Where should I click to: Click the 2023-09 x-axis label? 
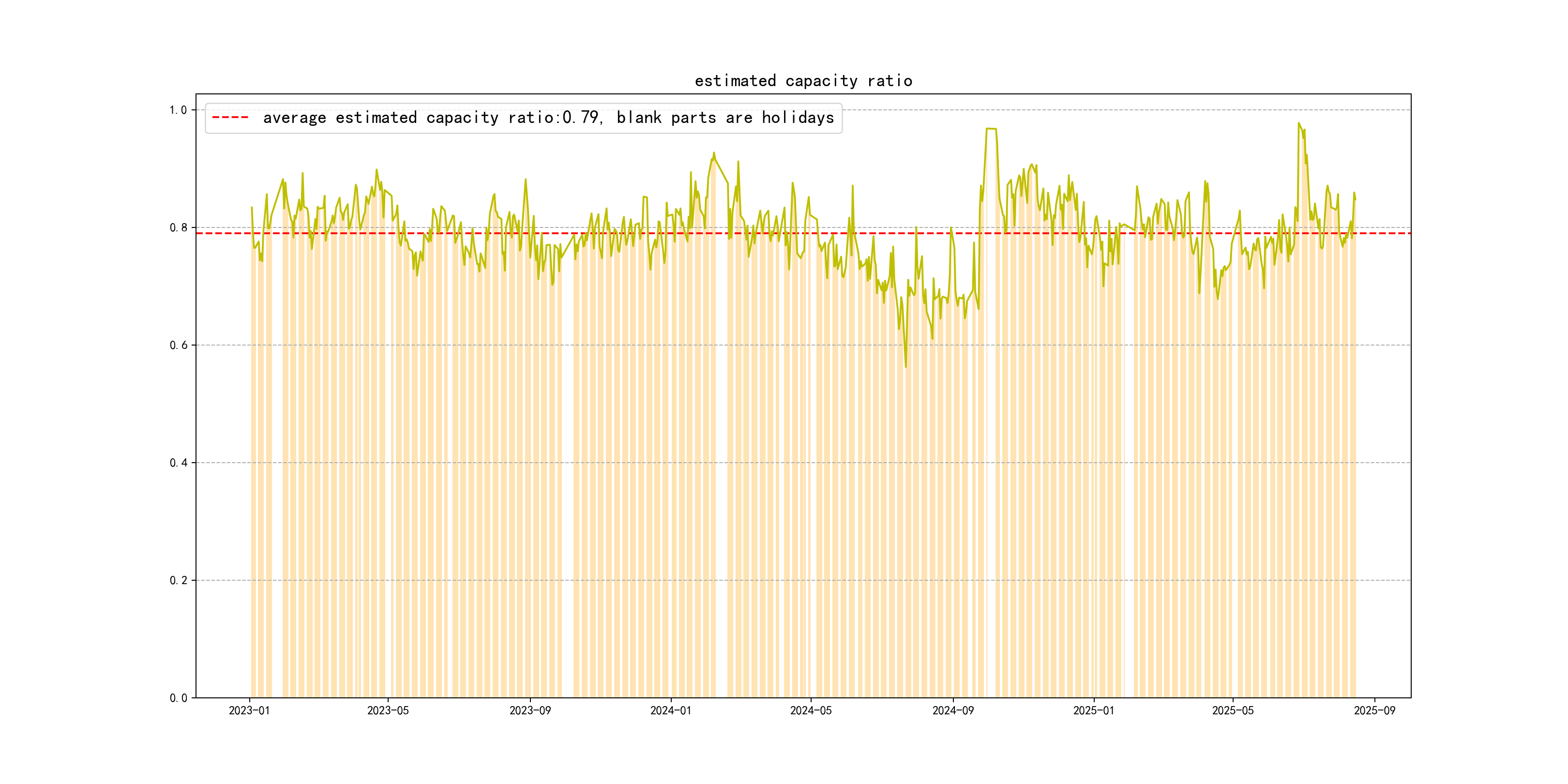click(x=529, y=710)
